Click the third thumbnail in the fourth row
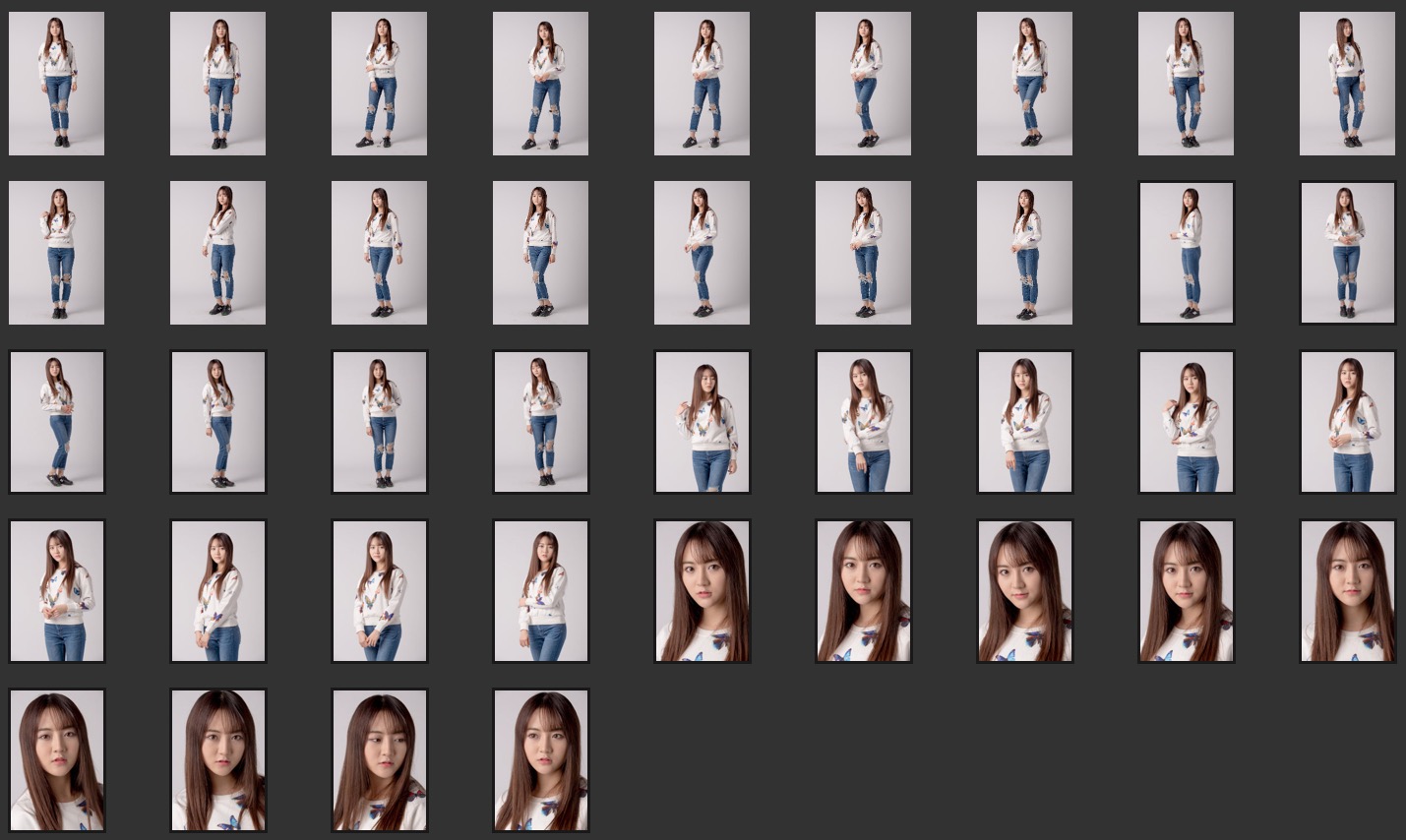Viewport: 1406px width, 840px height. point(379,591)
